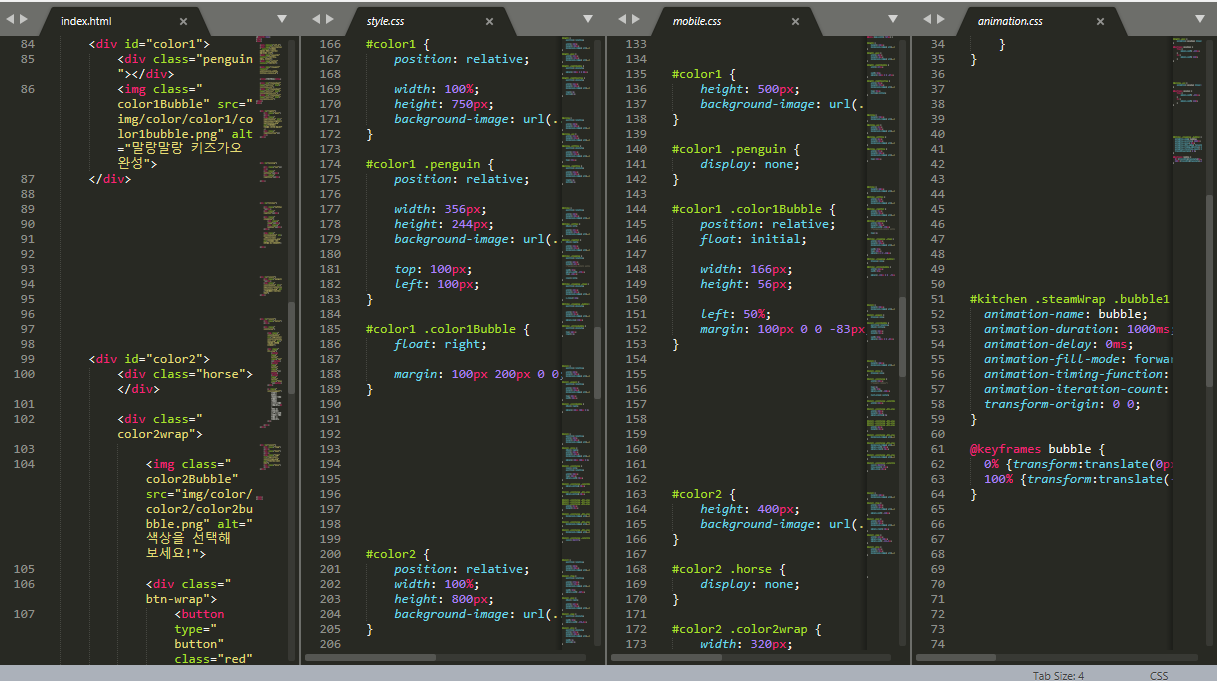Click 'left: 50%;' in mobile.css
1217x681 pixels.
735,314
